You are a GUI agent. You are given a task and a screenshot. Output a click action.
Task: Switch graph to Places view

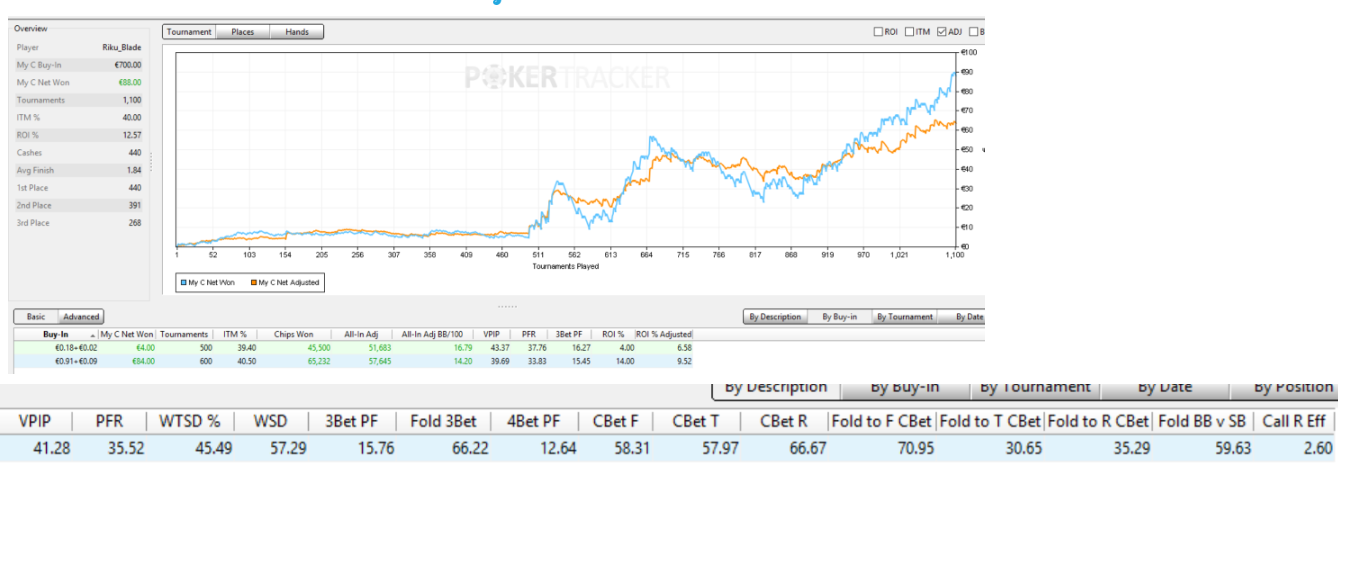pos(243,32)
